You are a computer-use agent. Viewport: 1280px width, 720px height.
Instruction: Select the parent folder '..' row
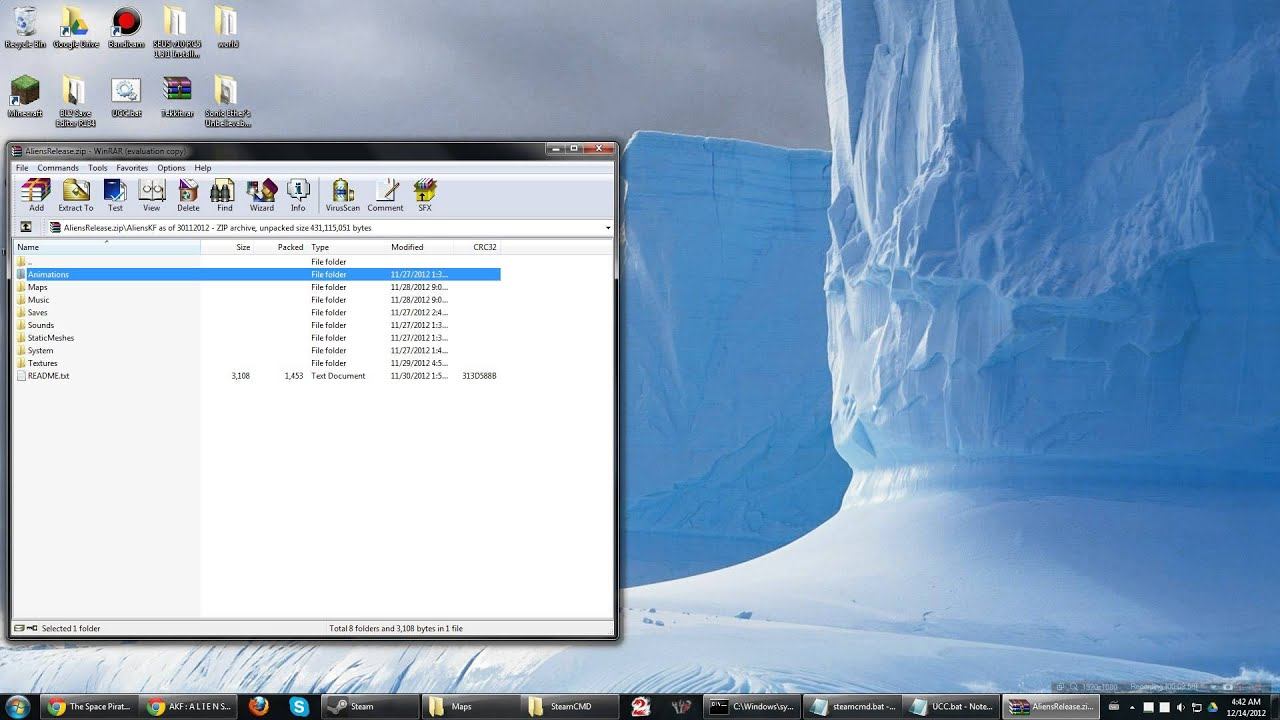(257, 262)
